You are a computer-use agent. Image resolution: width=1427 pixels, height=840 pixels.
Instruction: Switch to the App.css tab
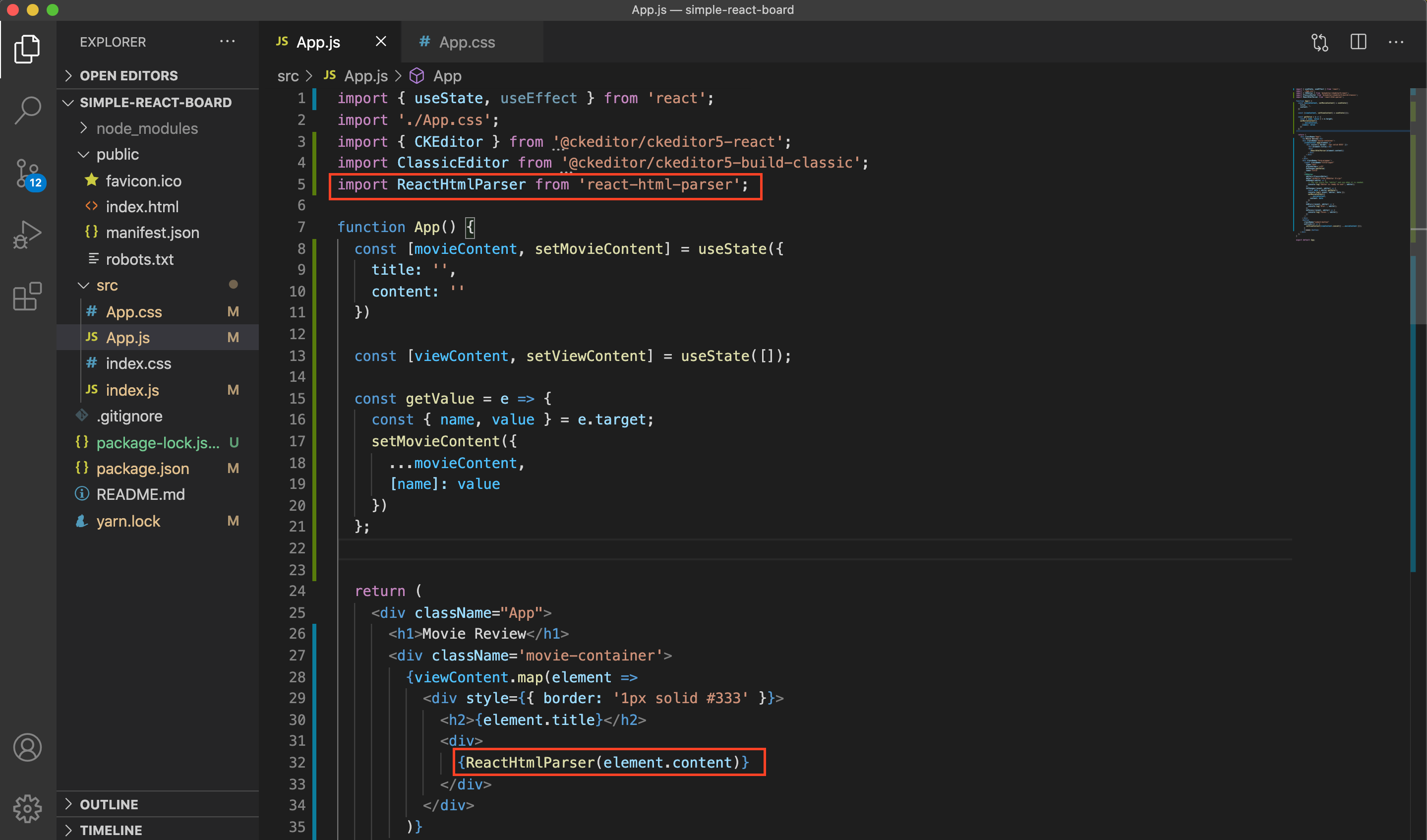coord(467,42)
